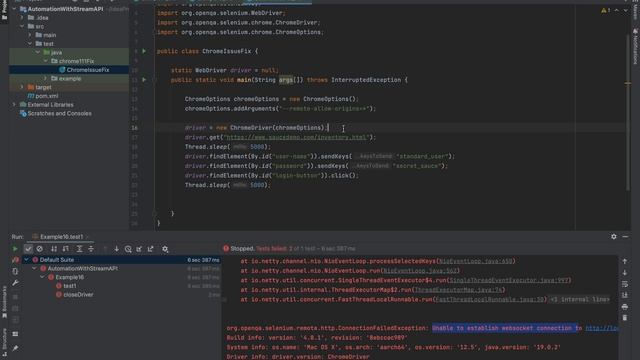Image resolution: width=640 pixels, height=360 pixels.
Task: Click the wrench icon in Run sidebar
Action: [15, 282]
